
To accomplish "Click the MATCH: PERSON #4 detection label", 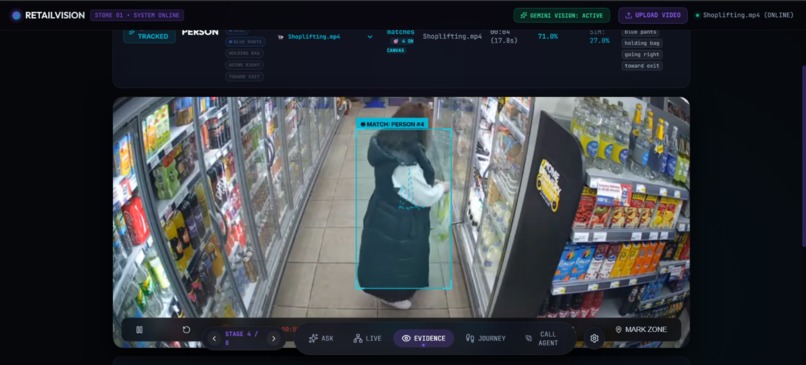I will tap(392, 124).
